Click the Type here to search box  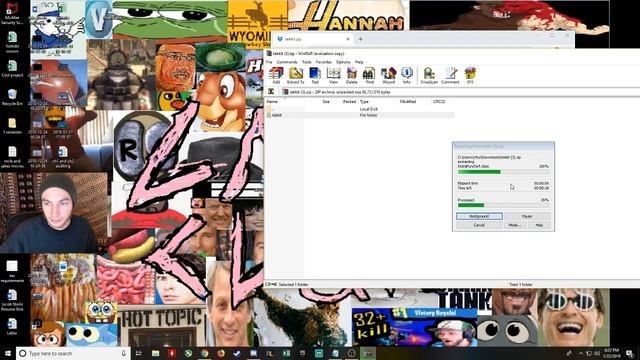(73, 353)
